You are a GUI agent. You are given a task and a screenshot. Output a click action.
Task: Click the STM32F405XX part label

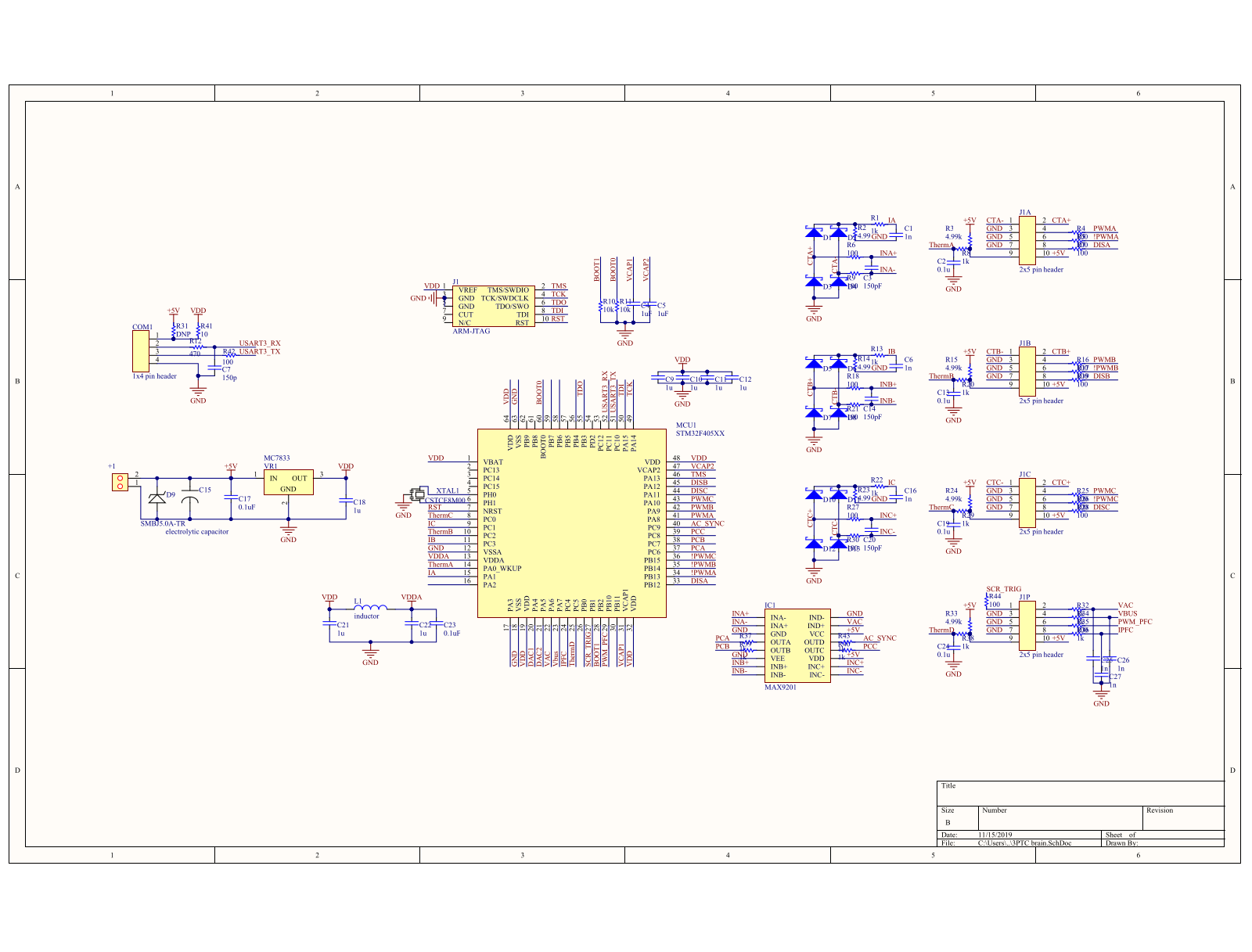[700, 433]
